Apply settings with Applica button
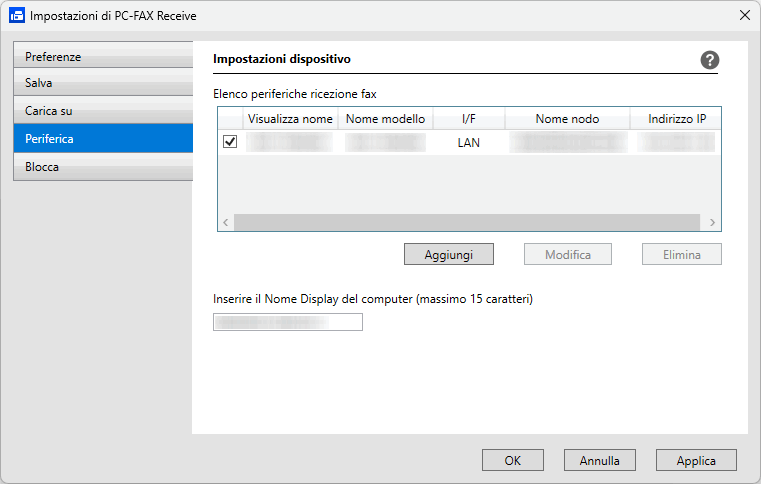The height and width of the screenshot is (484, 761). point(696,461)
